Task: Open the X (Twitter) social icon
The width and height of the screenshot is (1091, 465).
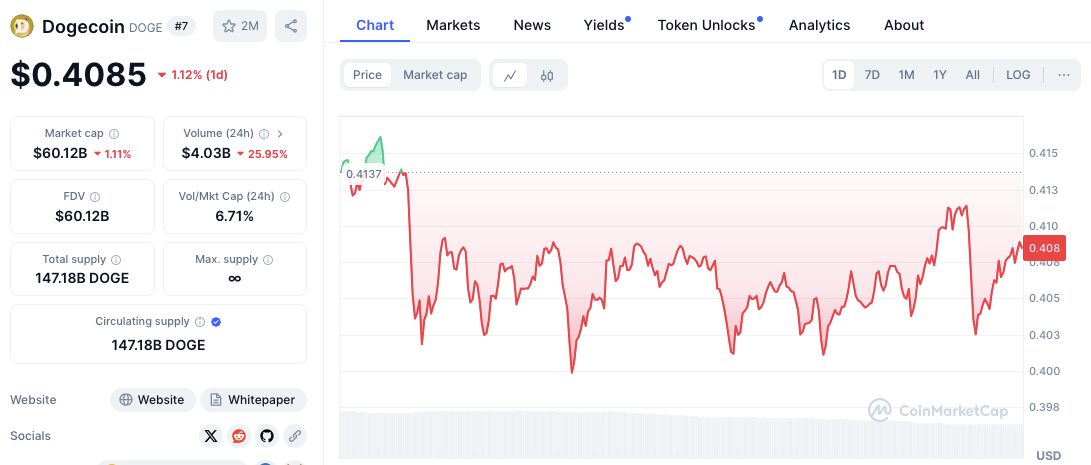Action: [212, 436]
